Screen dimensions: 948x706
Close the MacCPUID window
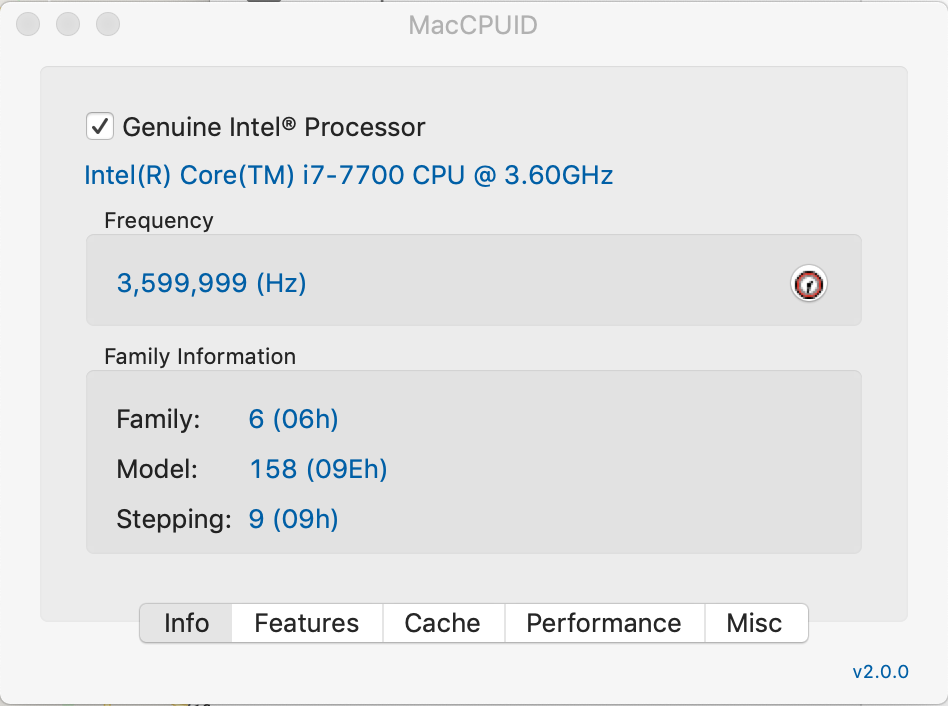click(x=28, y=24)
